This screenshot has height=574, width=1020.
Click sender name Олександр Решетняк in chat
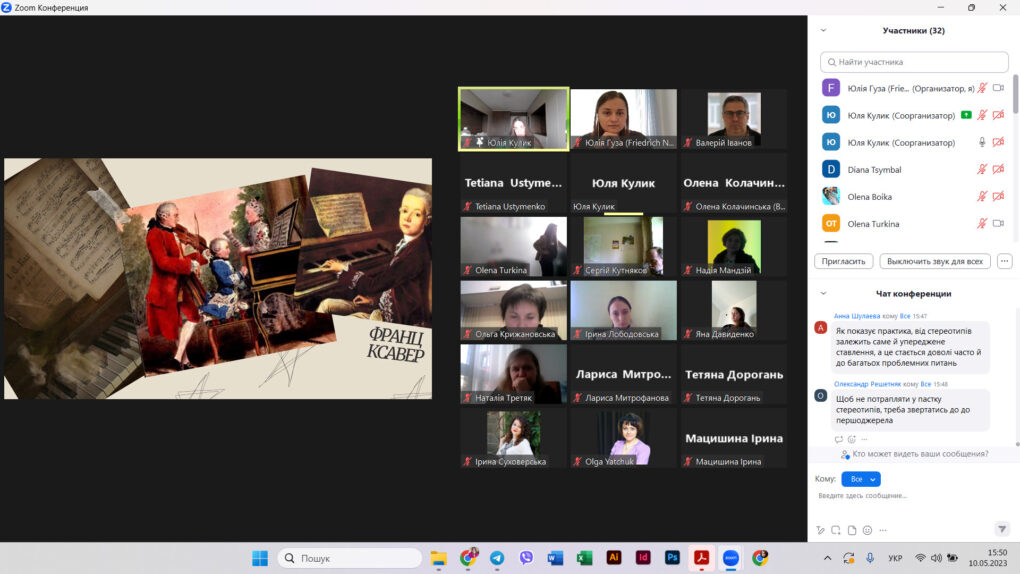pos(867,384)
